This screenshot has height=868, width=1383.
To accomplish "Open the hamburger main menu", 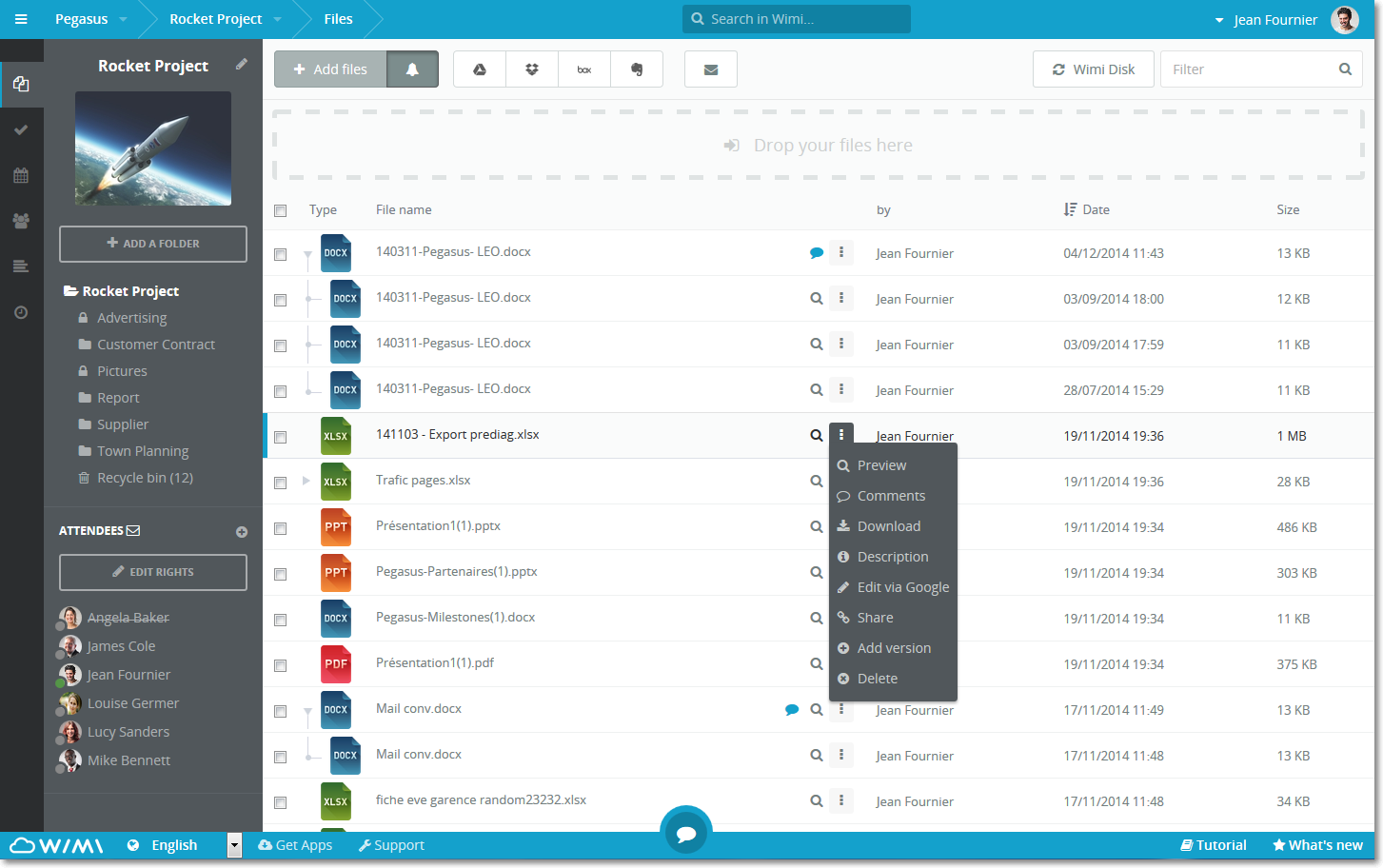I will (x=21, y=19).
